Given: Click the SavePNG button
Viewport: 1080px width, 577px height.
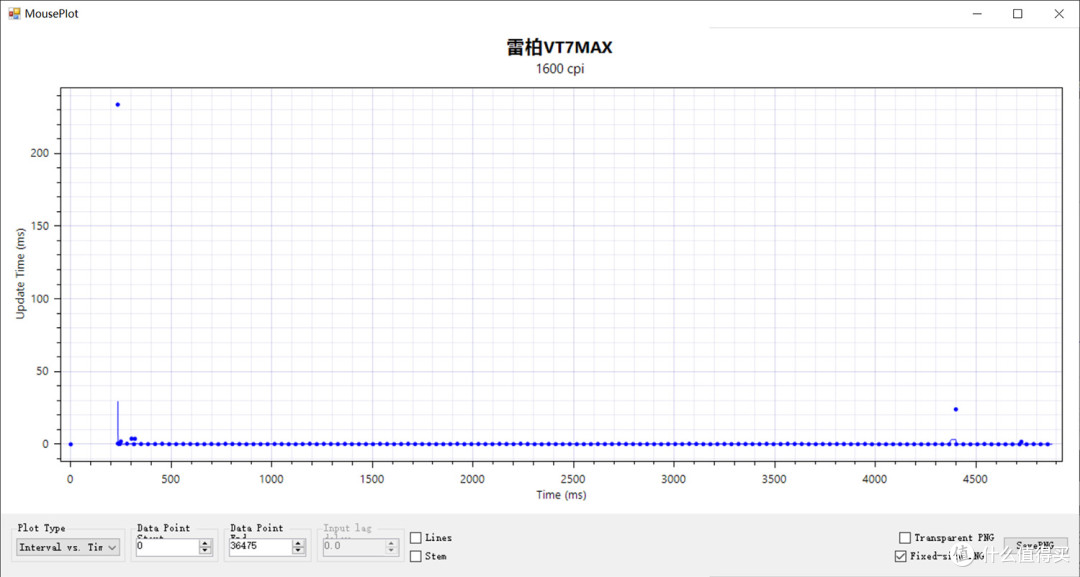Looking at the screenshot, I should click(x=1035, y=545).
